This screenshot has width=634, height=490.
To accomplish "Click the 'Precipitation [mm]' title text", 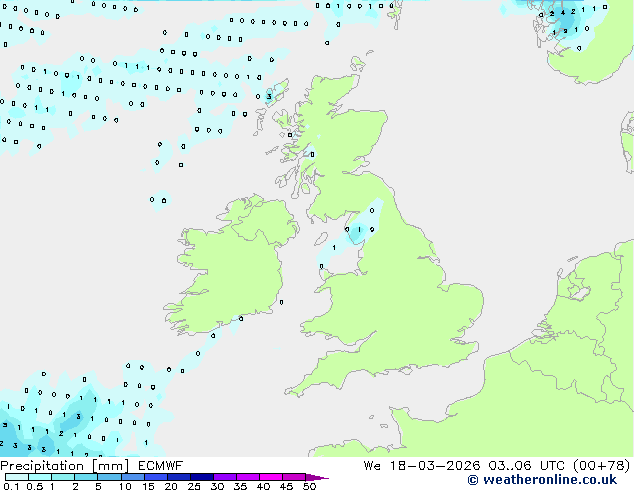I will tap(64, 466).
